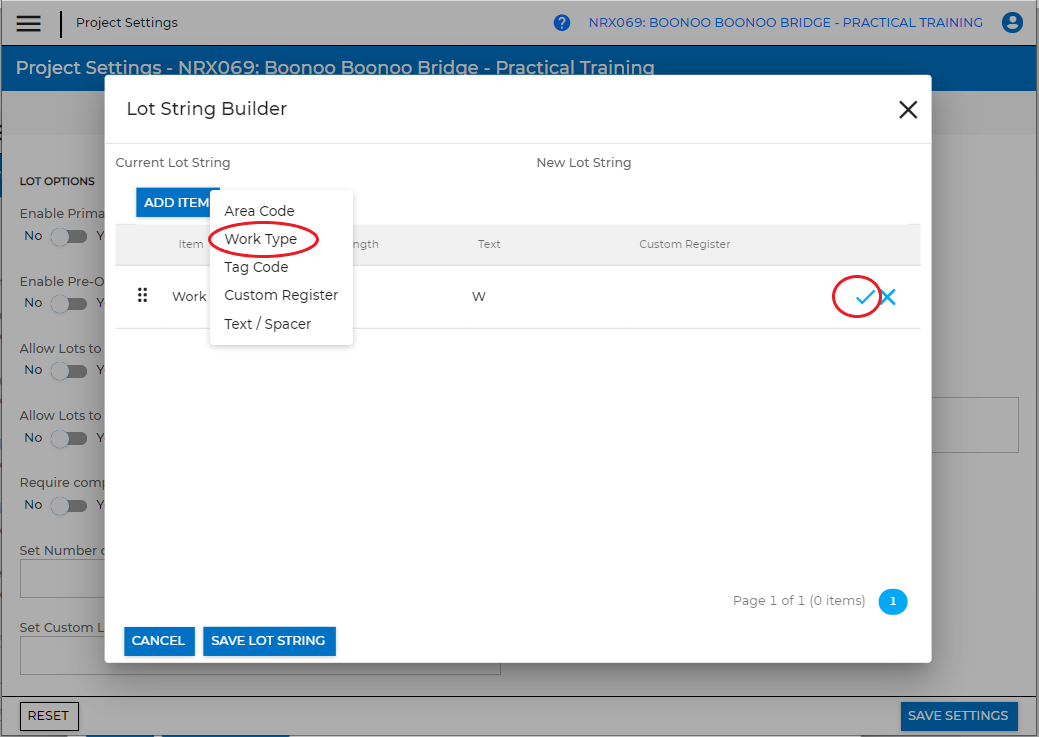Click the Text column header
The height and width of the screenshot is (737, 1039).
[489, 244]
